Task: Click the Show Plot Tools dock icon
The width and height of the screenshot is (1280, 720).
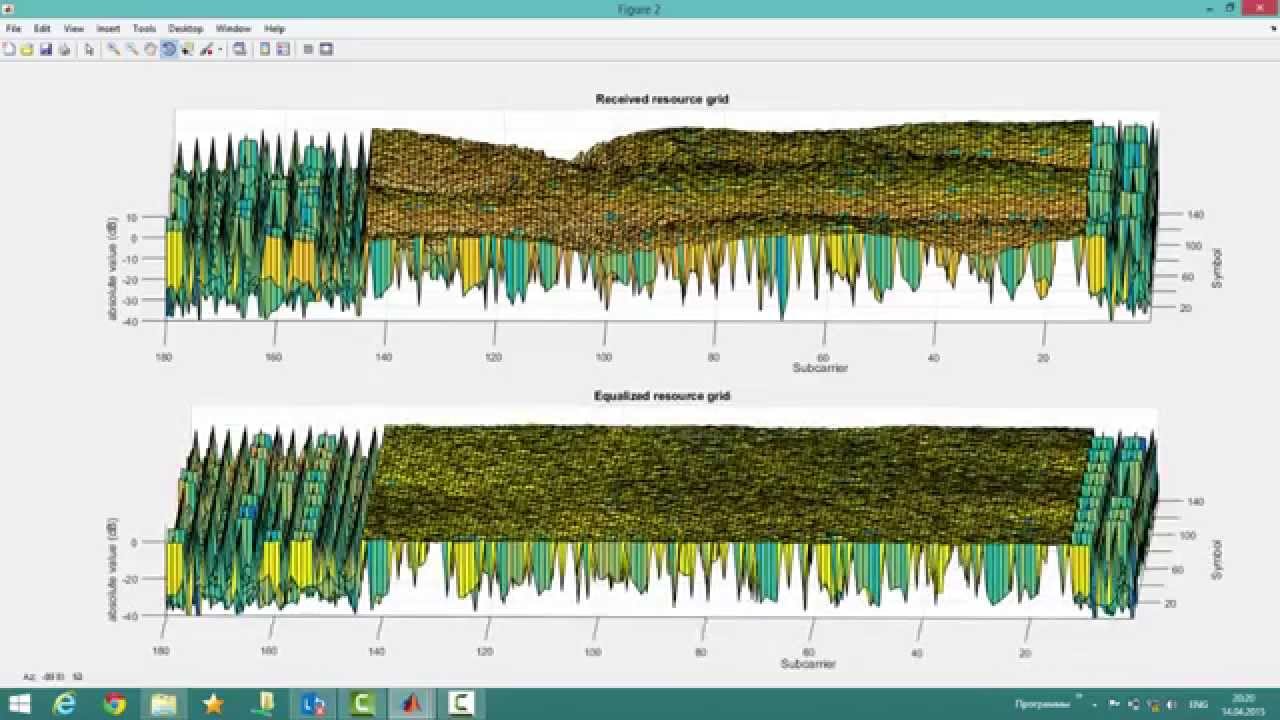Action: coord(326,49)
